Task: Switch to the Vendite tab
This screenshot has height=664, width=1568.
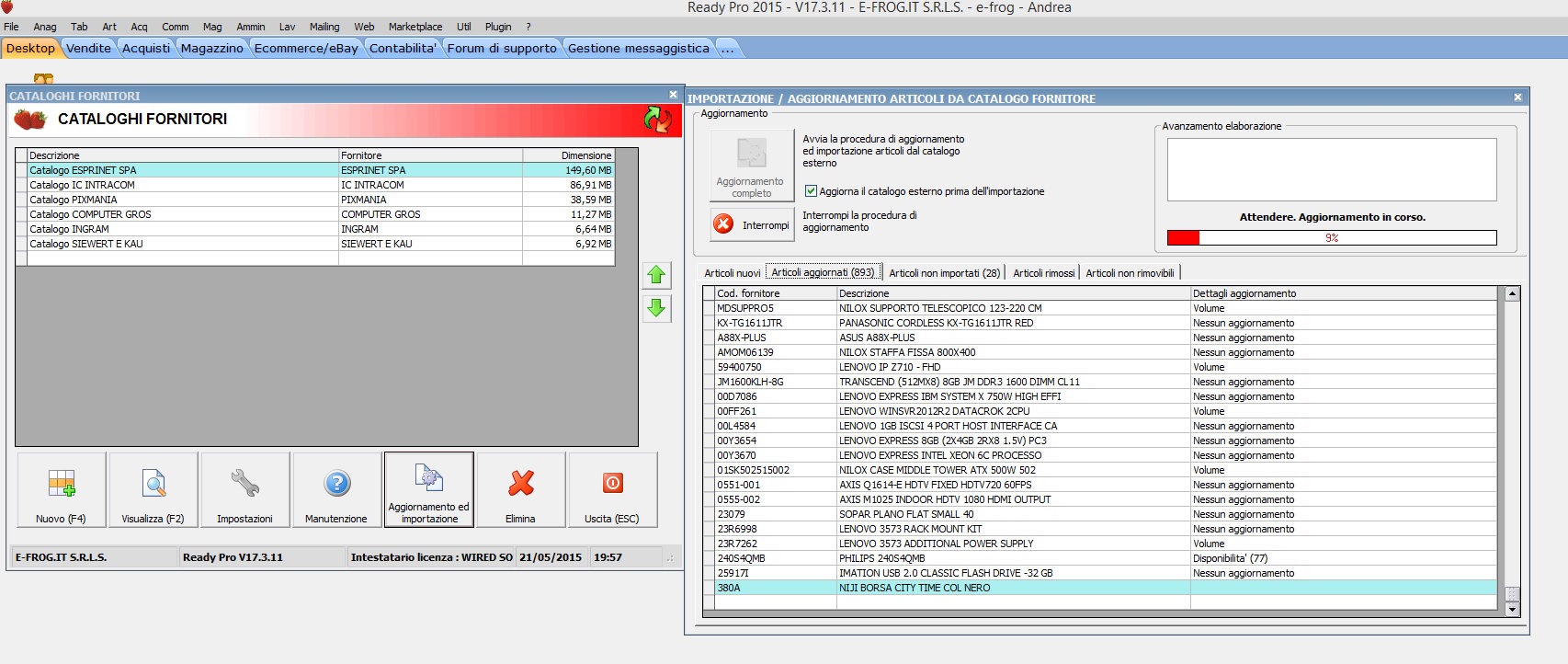Action: point(88,48)
